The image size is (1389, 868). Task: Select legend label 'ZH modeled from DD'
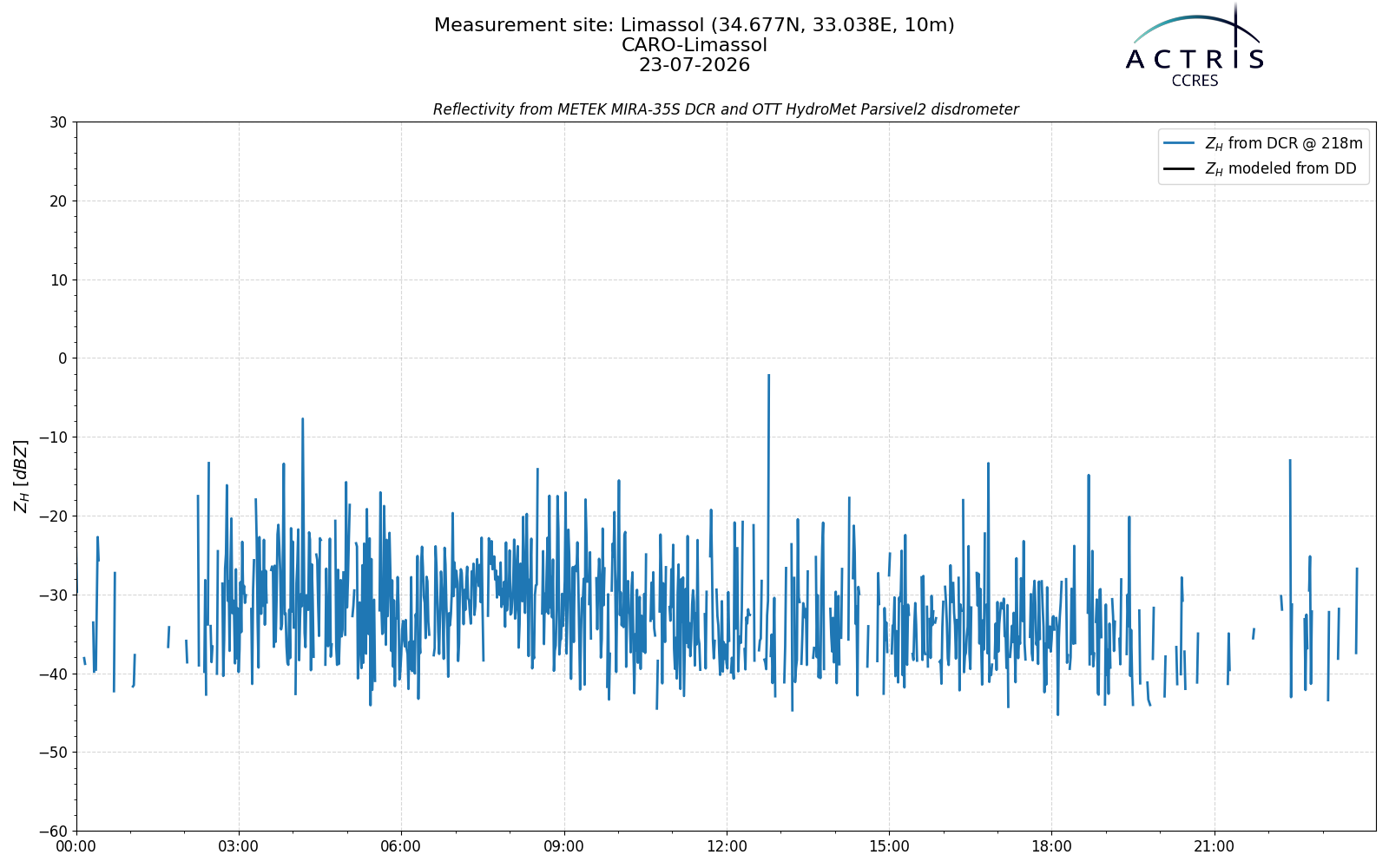click(x=1280, y=169)
